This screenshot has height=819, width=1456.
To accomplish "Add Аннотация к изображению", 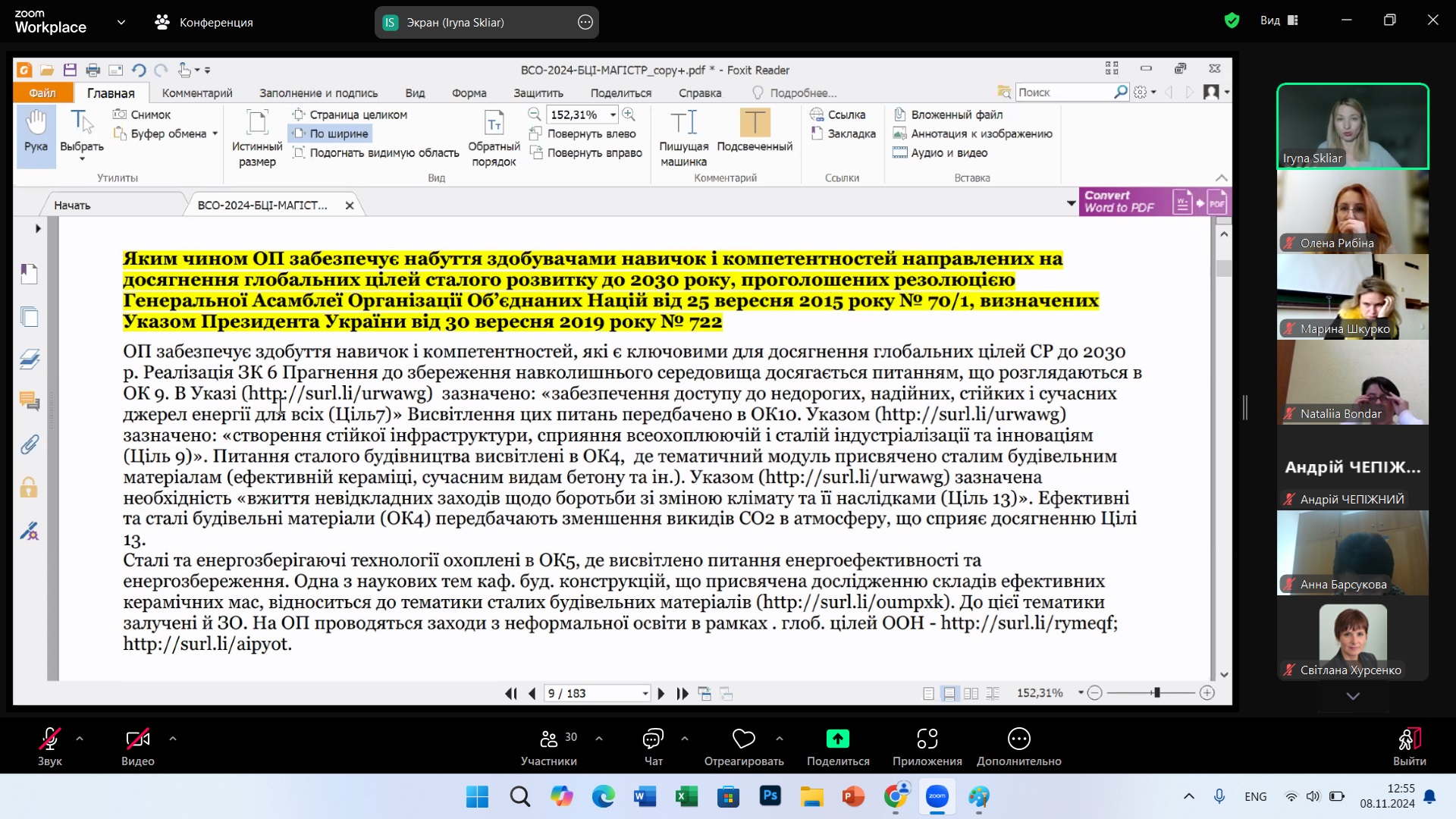I will click(973, 133).
